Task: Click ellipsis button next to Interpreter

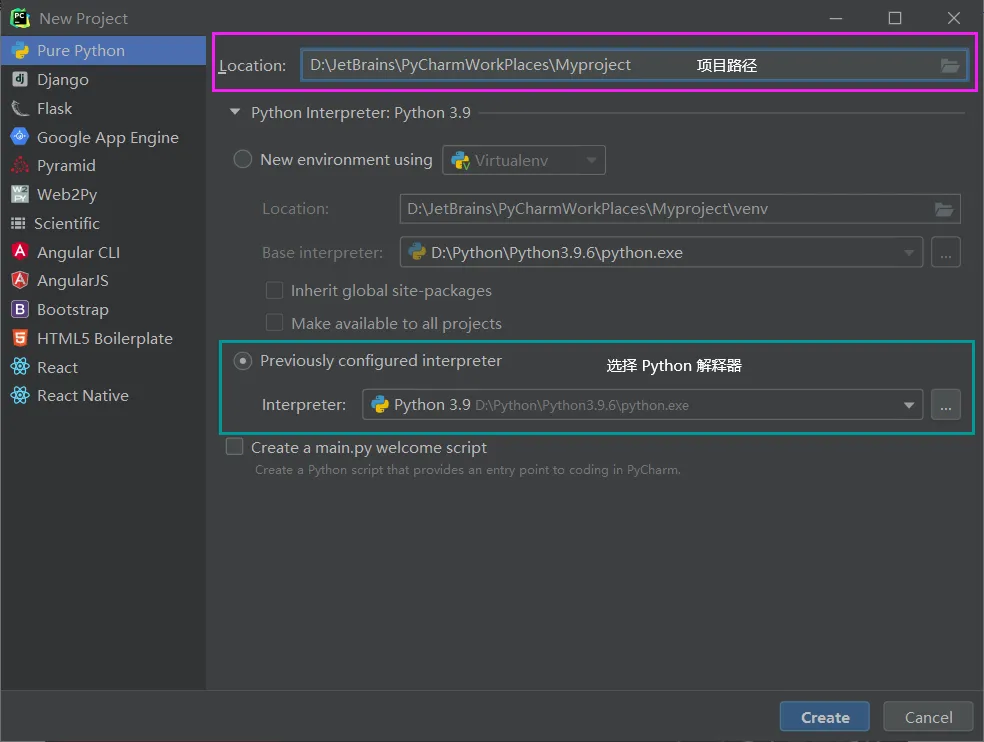Action: click(946, 405)
